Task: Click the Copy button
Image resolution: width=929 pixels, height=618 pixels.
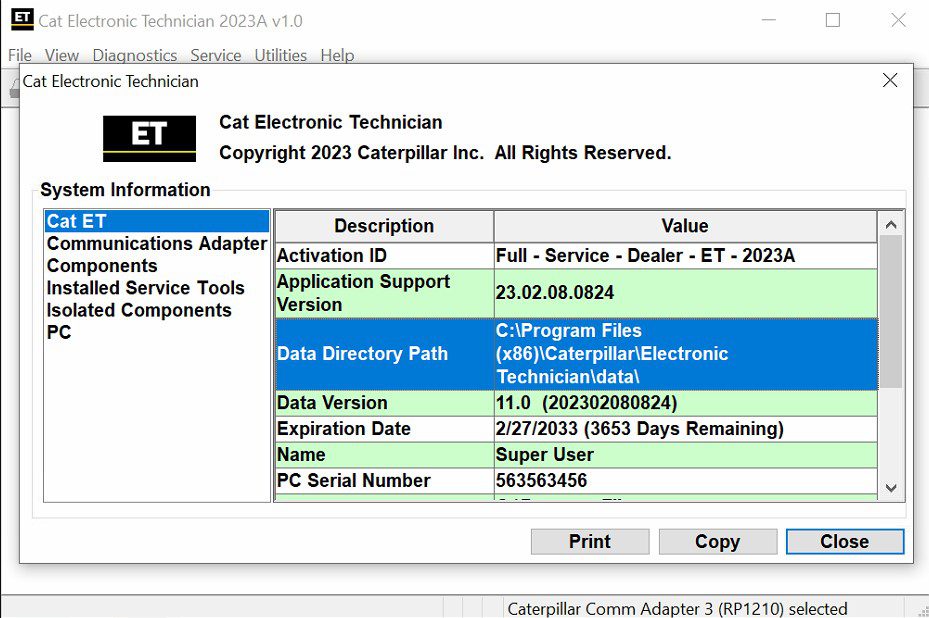Action: click(x=717, y=541)
